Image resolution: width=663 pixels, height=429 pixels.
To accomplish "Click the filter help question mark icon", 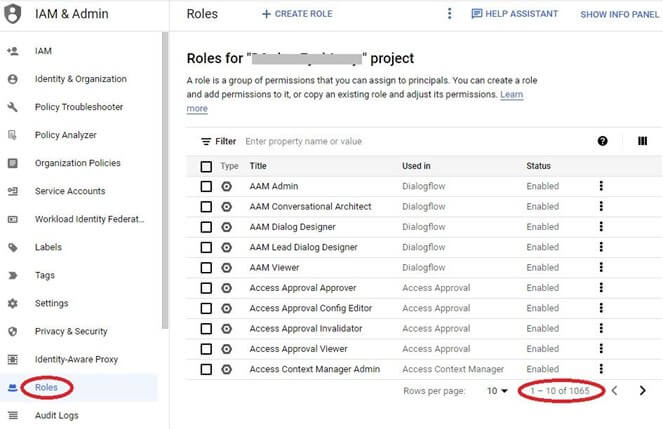I will [x=603, y=141].
